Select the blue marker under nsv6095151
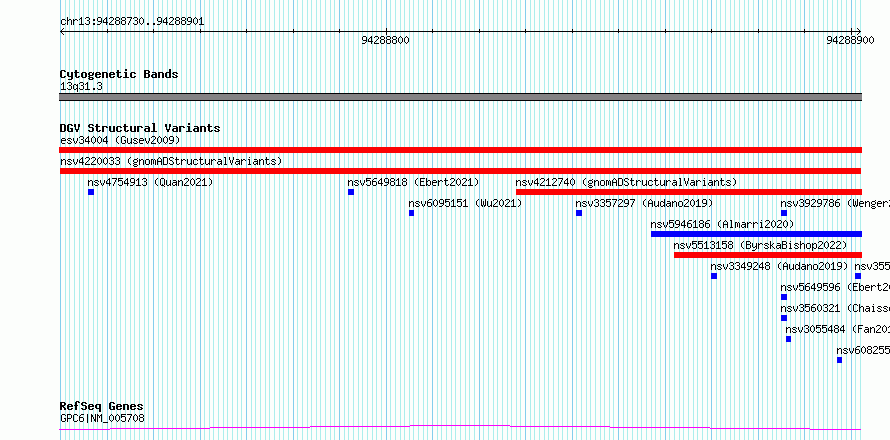This screenshot has width=890, height=440. (x=412, y=213)
